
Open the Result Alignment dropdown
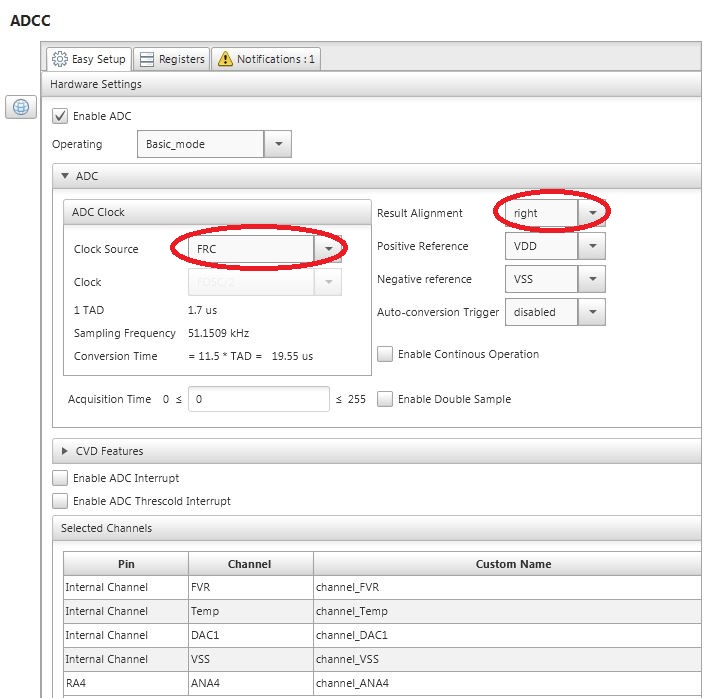click(x=593, y=213)
